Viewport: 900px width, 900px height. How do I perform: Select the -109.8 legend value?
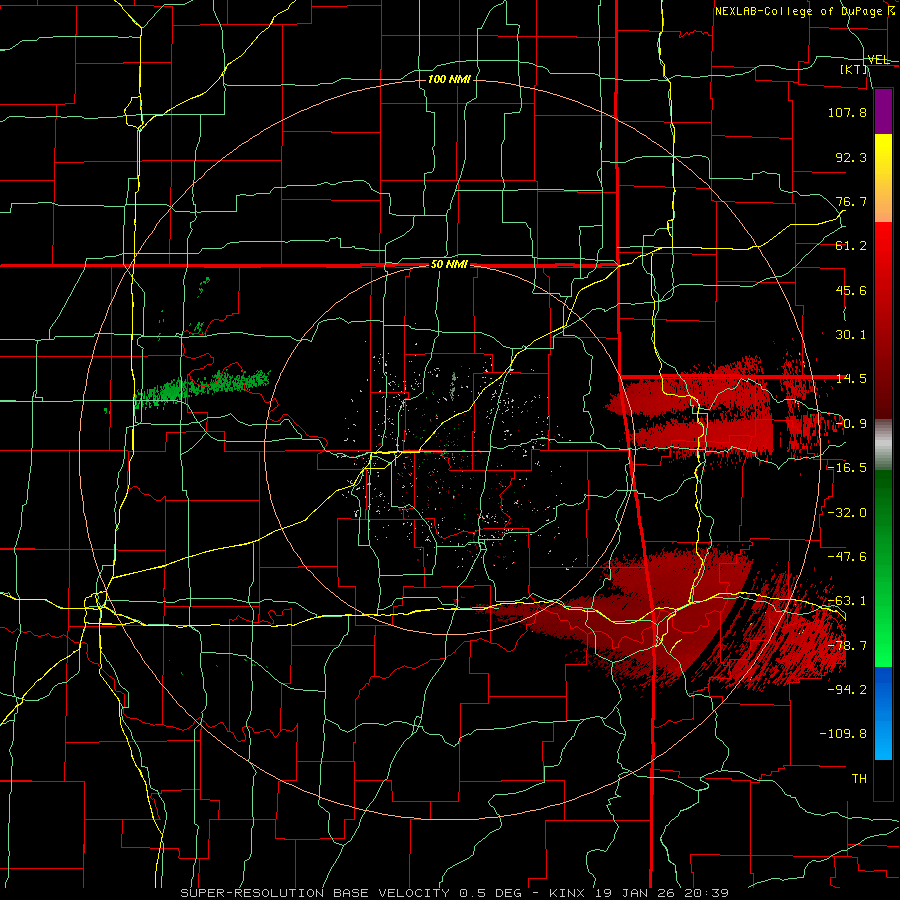tap(843, 734)
